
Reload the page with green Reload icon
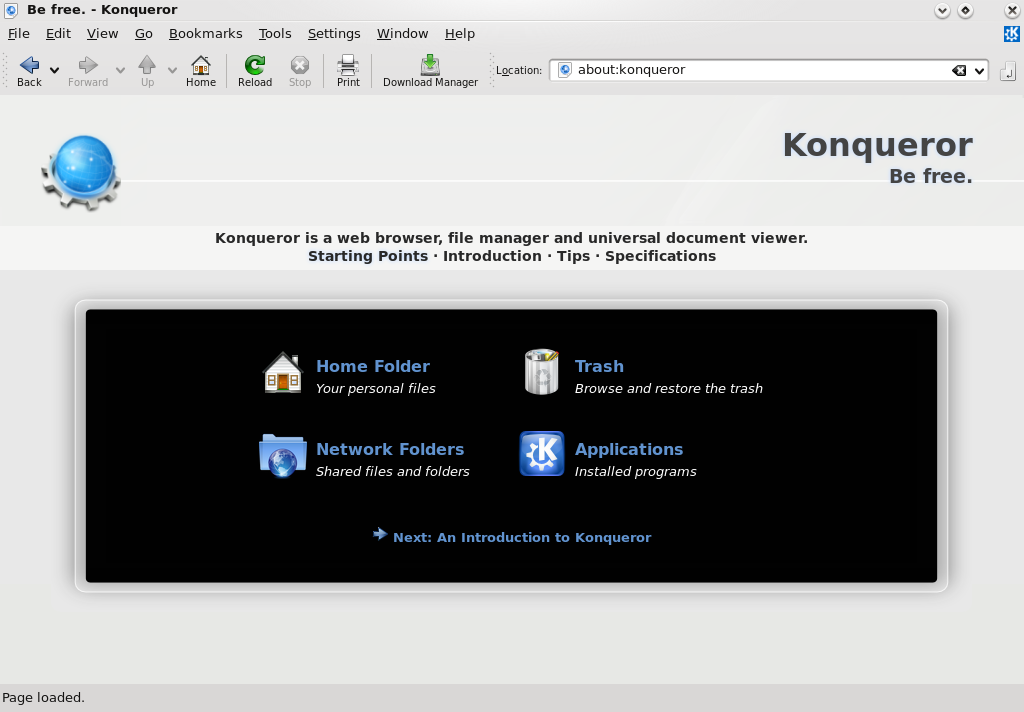pos(255,65)
